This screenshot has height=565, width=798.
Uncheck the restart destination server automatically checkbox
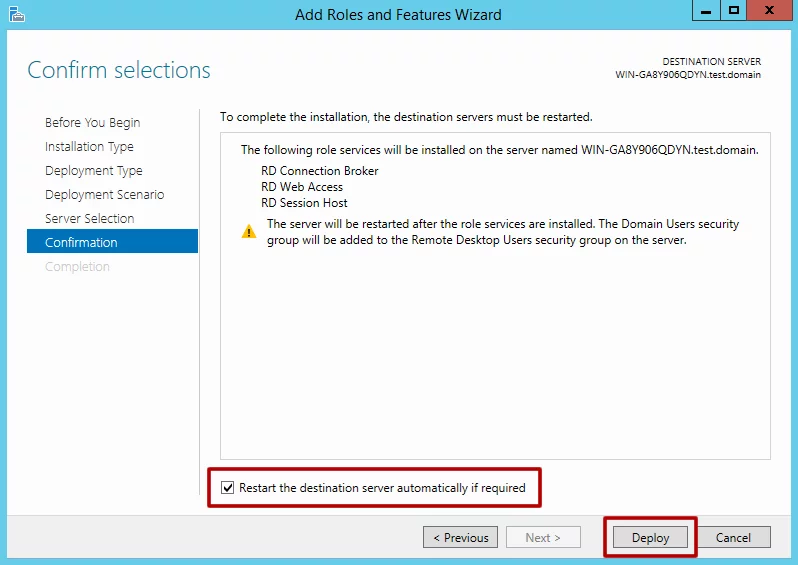228,488
